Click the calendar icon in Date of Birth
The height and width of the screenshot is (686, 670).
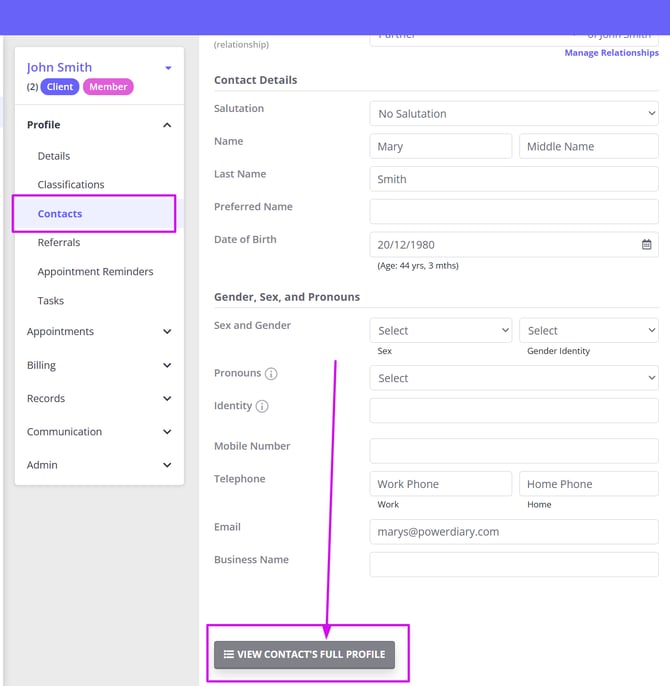coord(646,245)
